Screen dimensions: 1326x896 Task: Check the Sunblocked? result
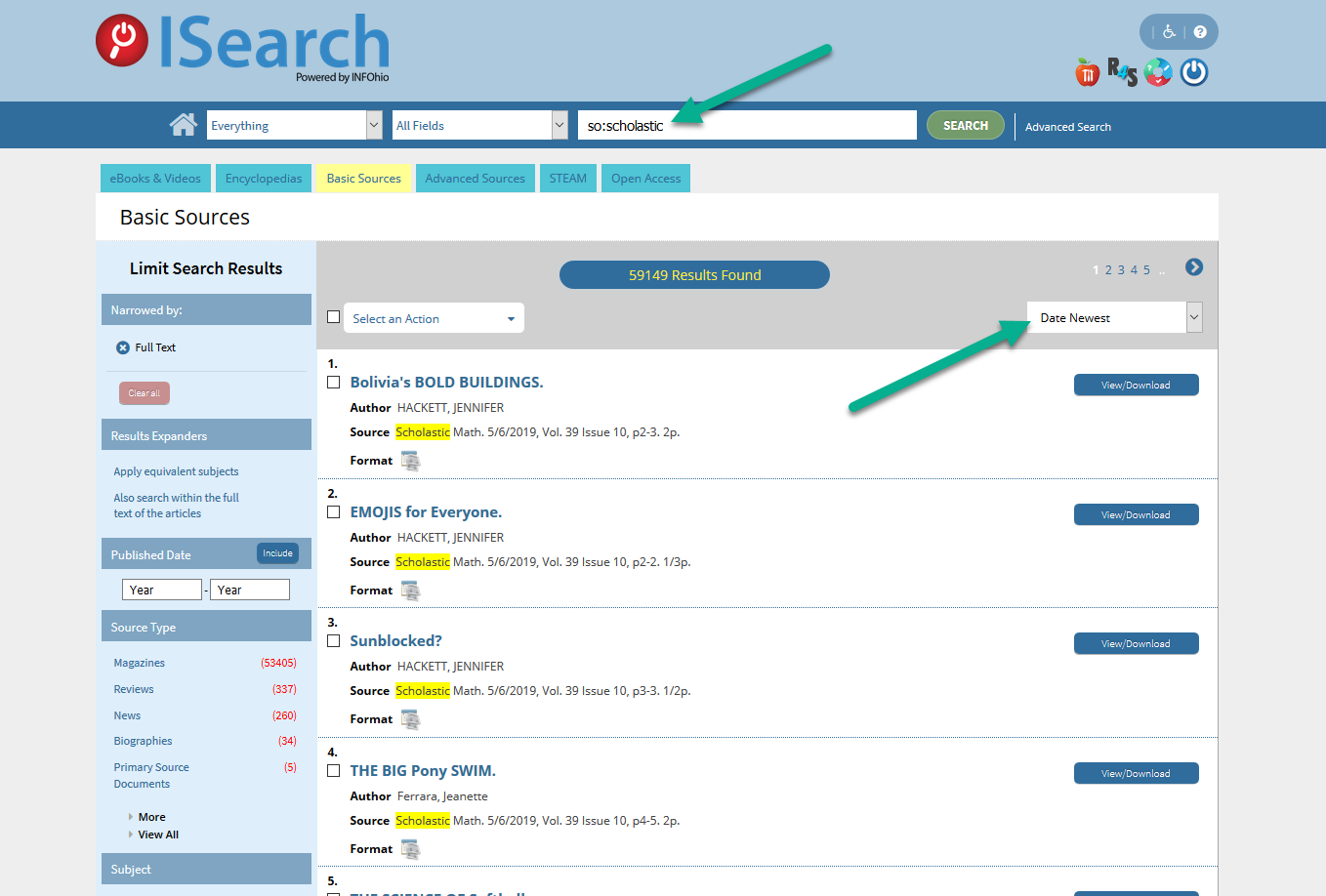[x=334, y=641]
